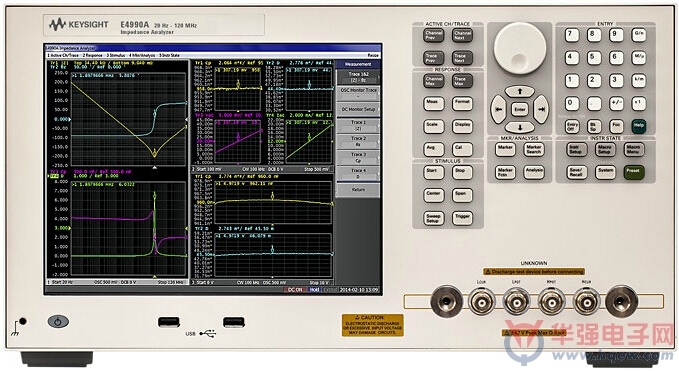
Task: Click the Channel Max key
Action: (433, 81)
